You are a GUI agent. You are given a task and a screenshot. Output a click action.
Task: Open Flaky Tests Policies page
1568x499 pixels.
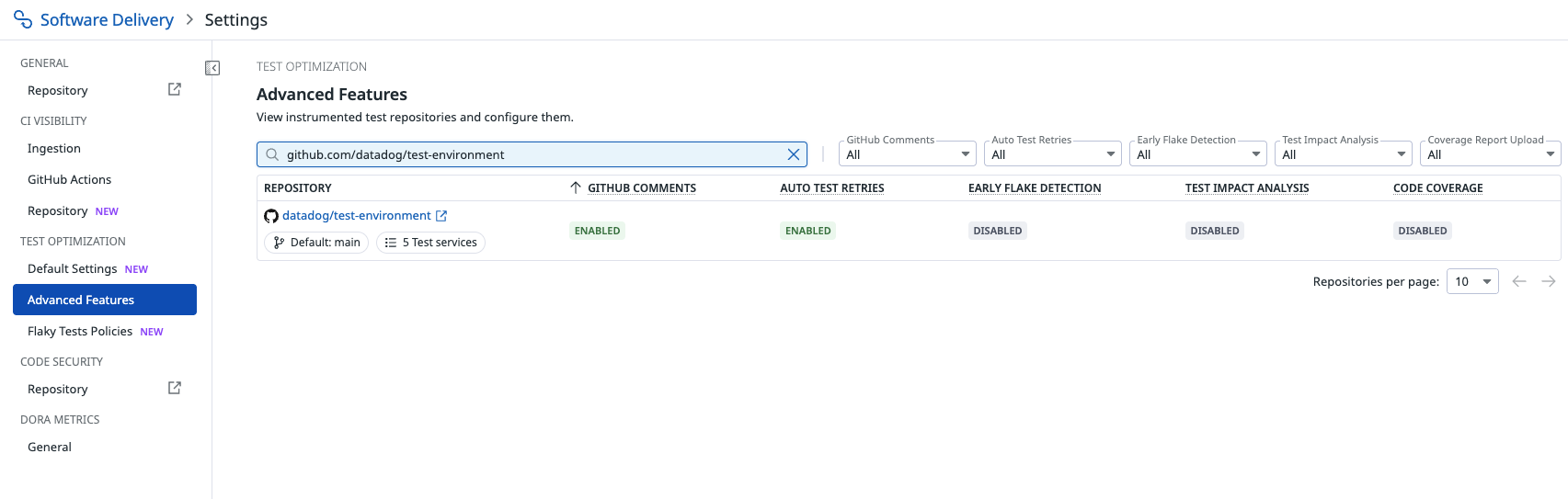(95, 331)
